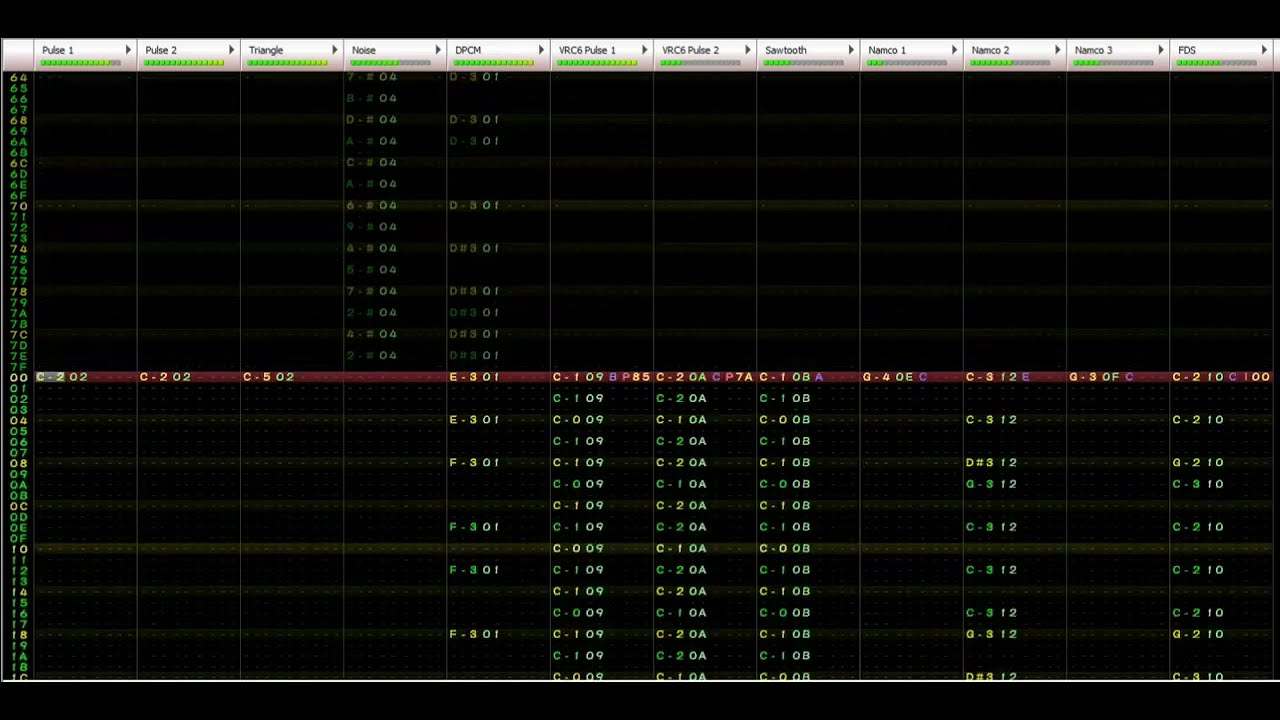Select E-3 01 in DPCM on row 00
Viewport: 1280px width, 720px height.
point(475,377)
